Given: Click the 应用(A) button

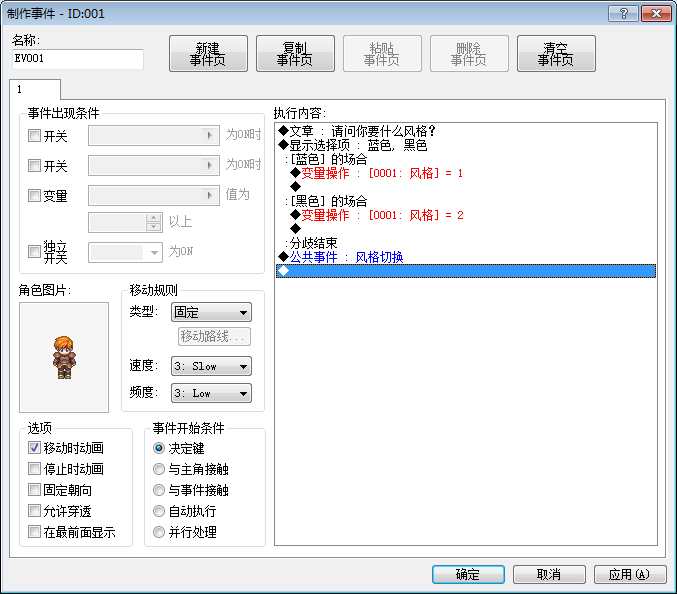Looking at the screenshot, I should (630, 575).
